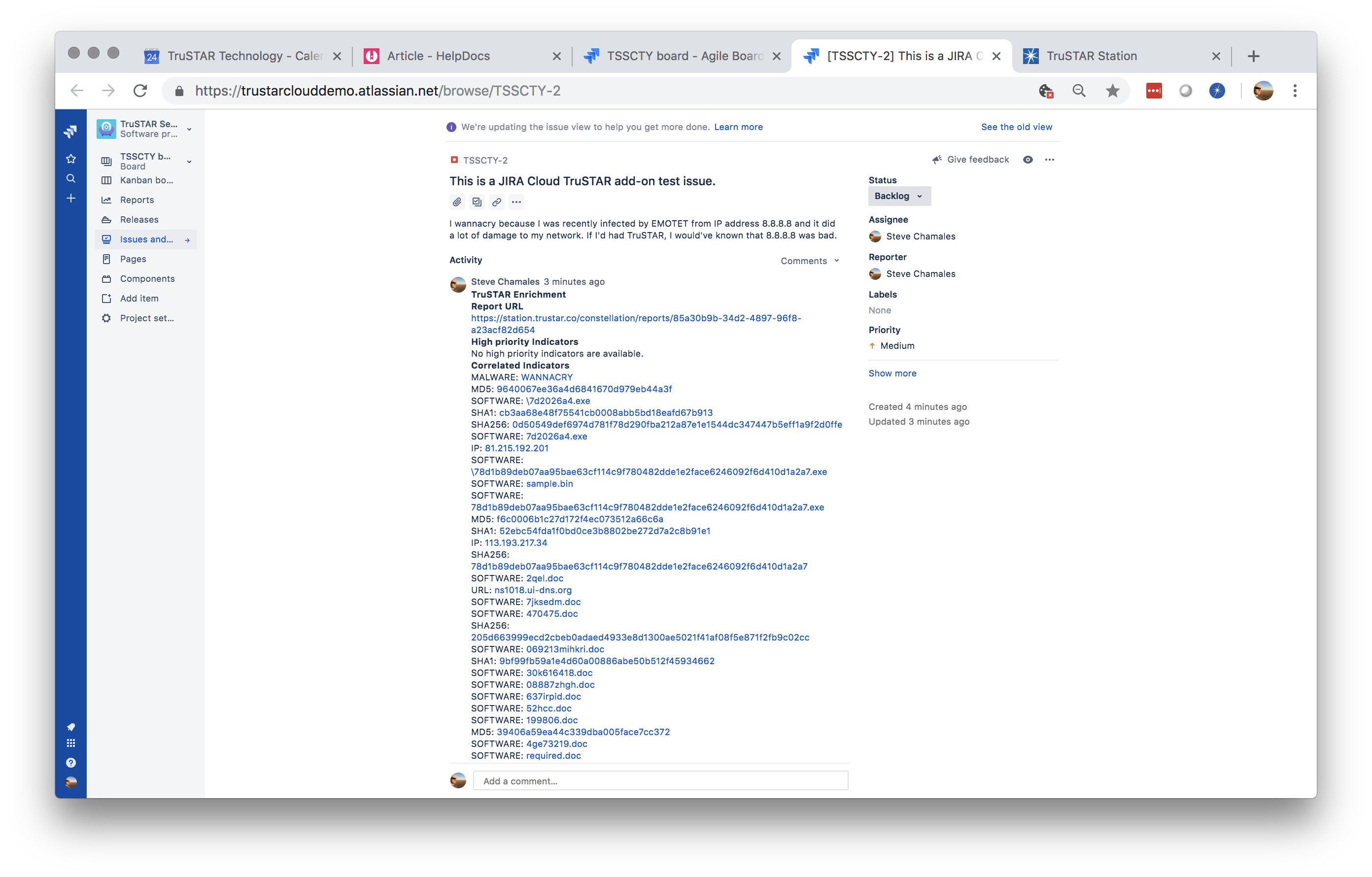This screenshot has height=877, width=1372.
Task: Click the Add a comment field
Action: 660,781
